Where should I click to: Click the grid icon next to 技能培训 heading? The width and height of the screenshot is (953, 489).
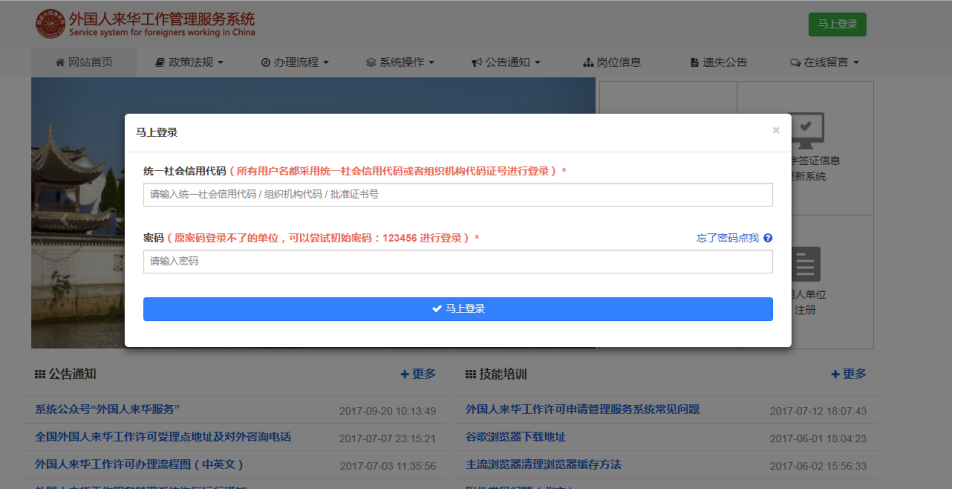(471, 374)
